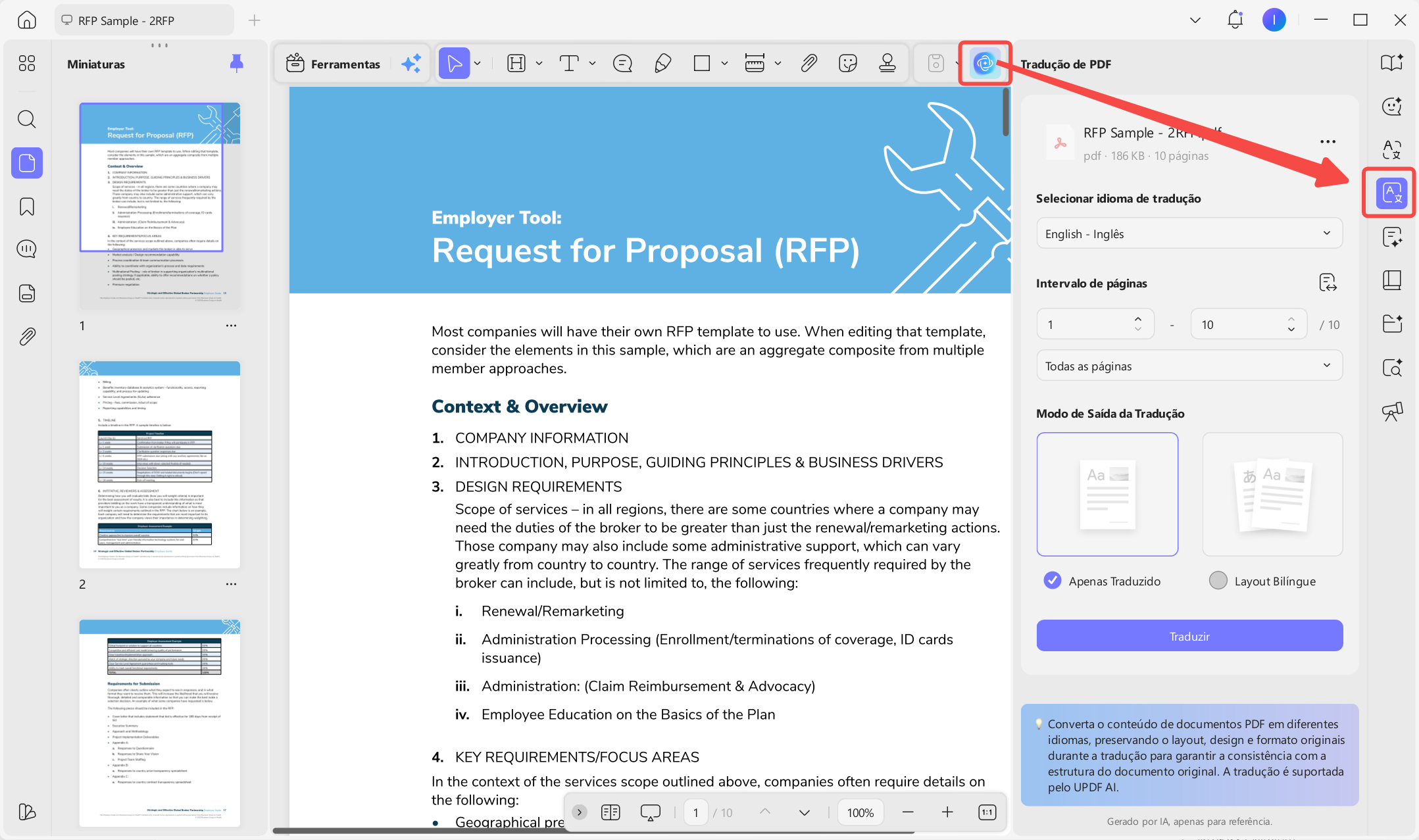Open page 1 thumbnail options menu
This screenshot has width=1419, height=840.
[231, 325]
